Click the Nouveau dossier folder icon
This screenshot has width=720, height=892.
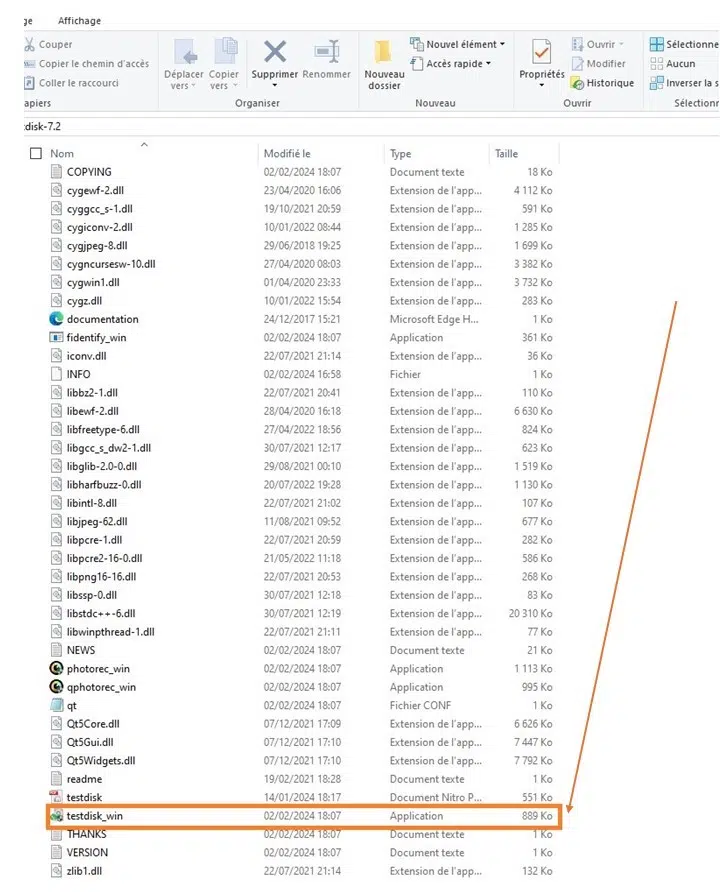pyautogui.click(x=383, y=52)
